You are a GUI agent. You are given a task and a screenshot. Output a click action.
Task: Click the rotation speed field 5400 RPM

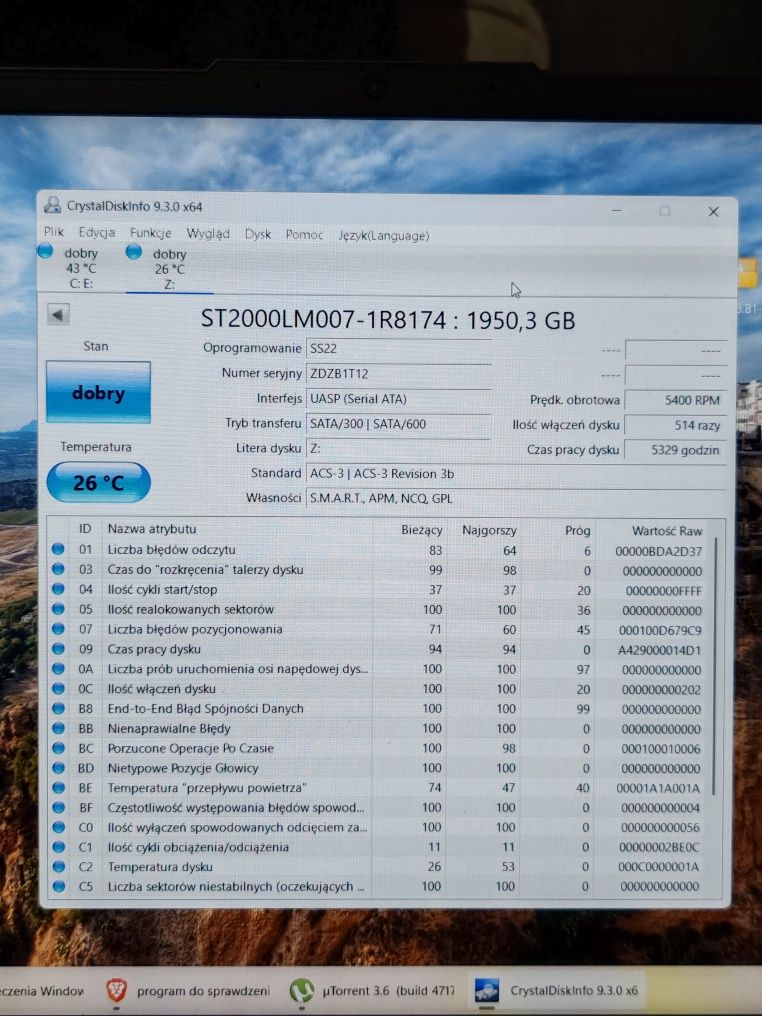(675, 400)
